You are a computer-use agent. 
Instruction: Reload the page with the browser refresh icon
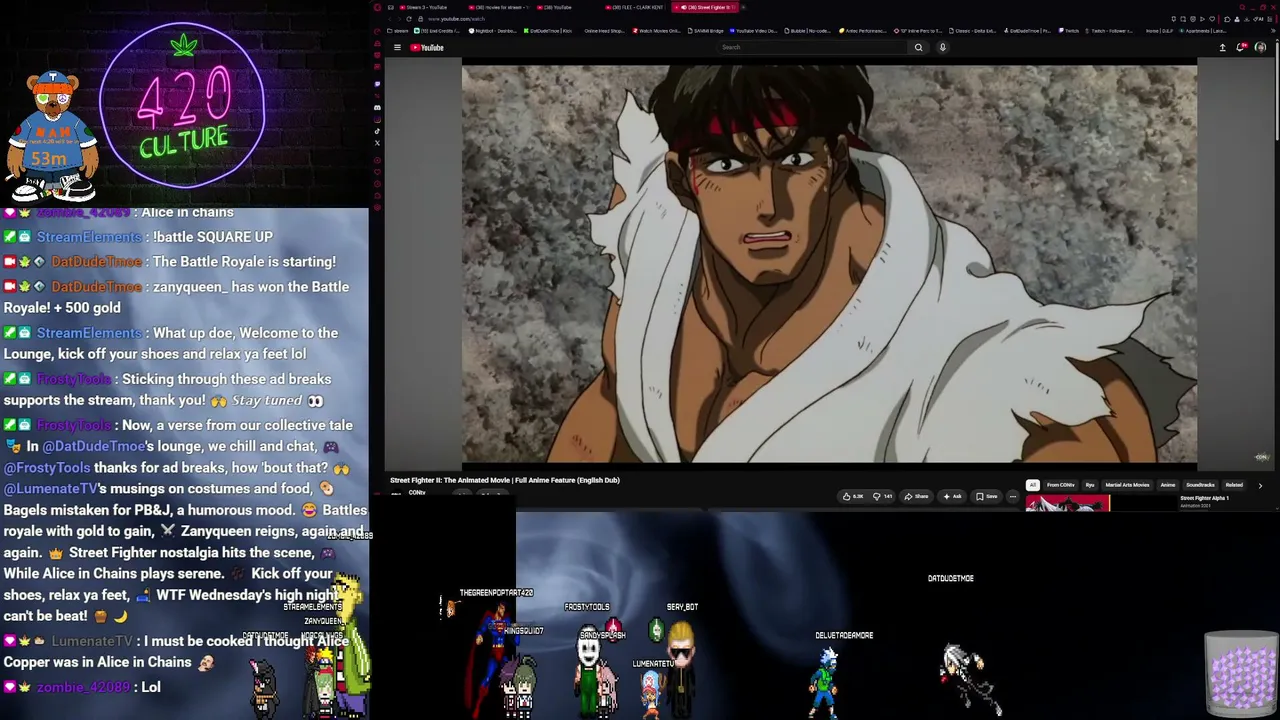tap(411, 19)
